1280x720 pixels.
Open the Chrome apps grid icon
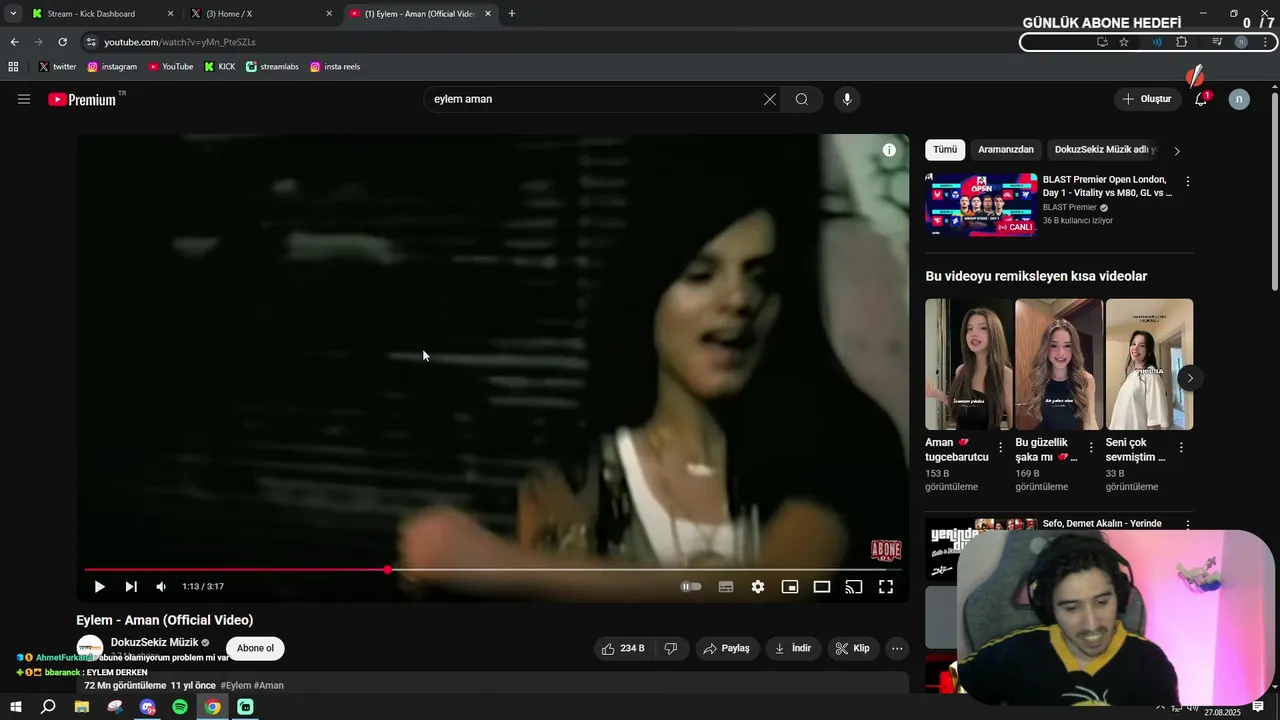13,67
